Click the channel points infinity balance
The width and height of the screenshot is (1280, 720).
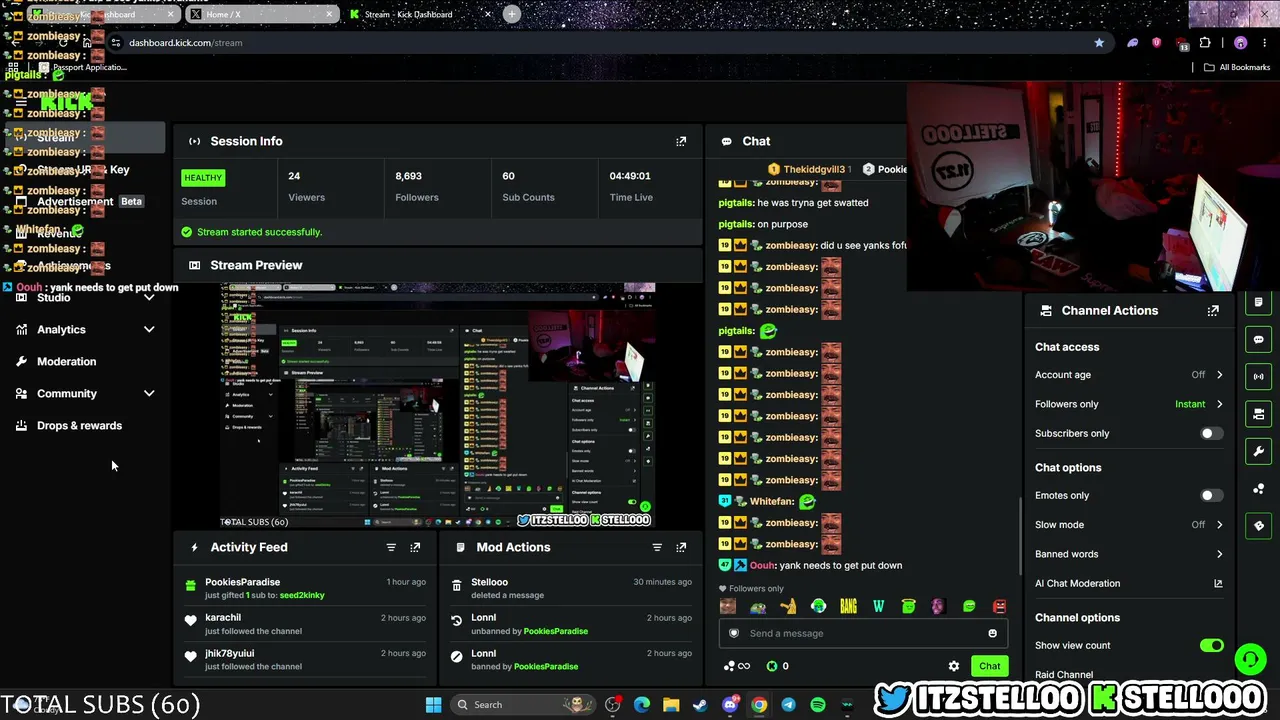tap(737, 666)
